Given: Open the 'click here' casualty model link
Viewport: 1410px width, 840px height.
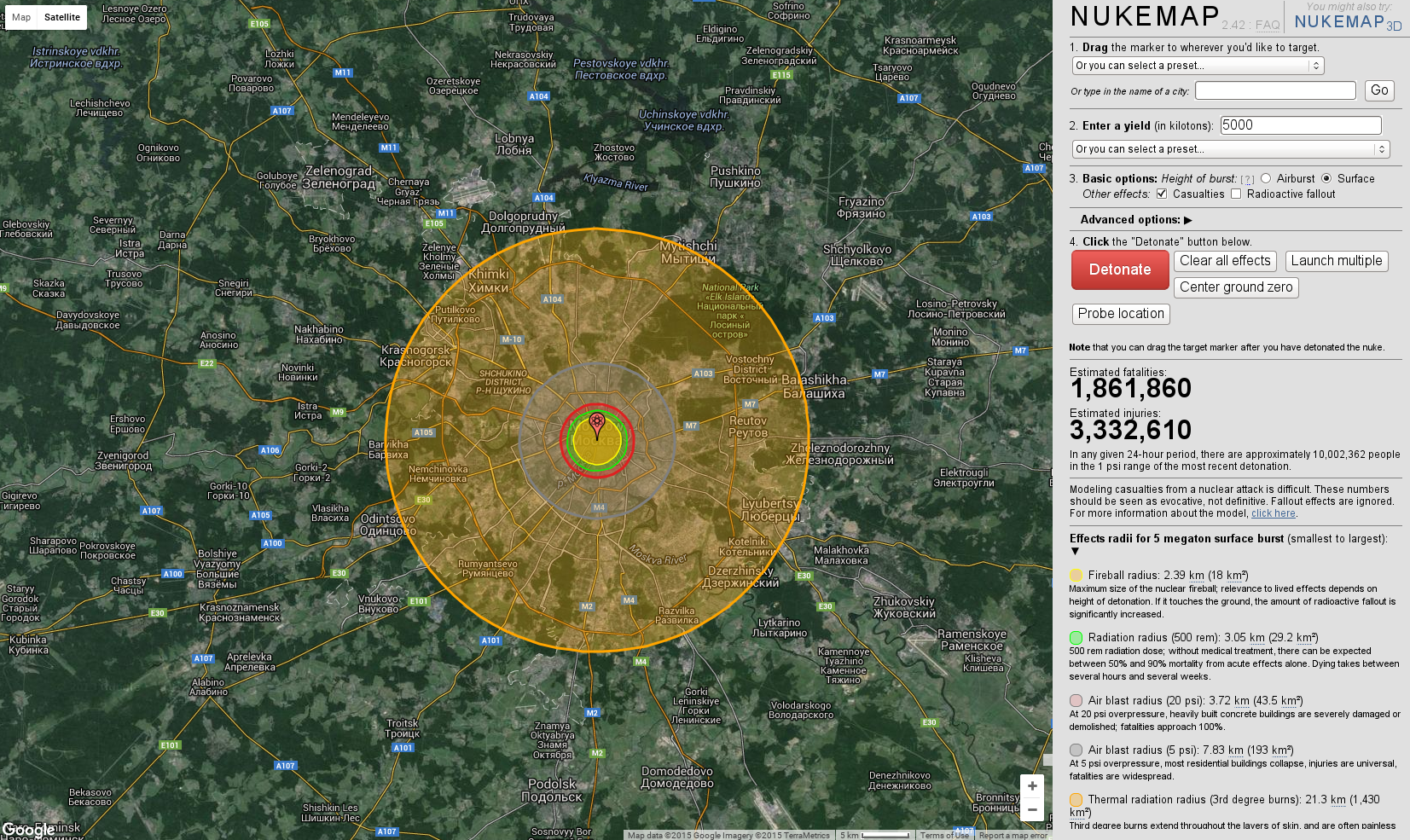Looking at the screenshot, I should pos(1274,513).
